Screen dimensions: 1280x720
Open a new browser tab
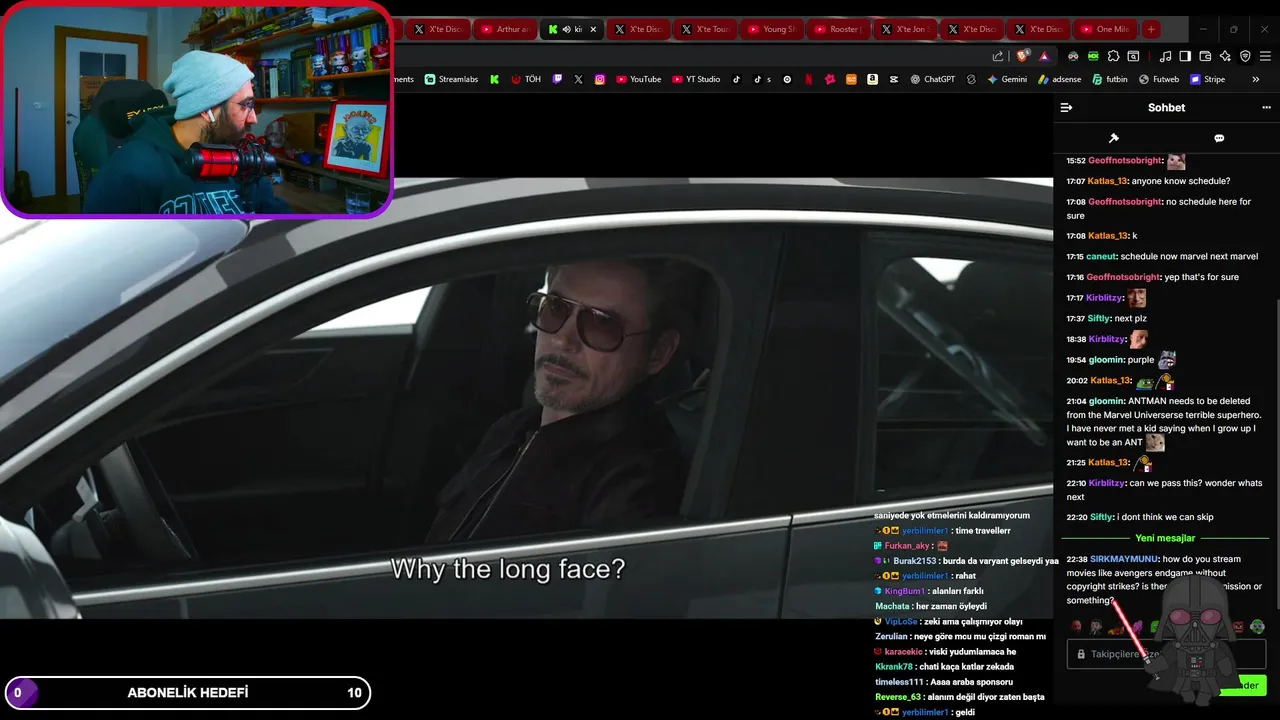(1151, 29)
